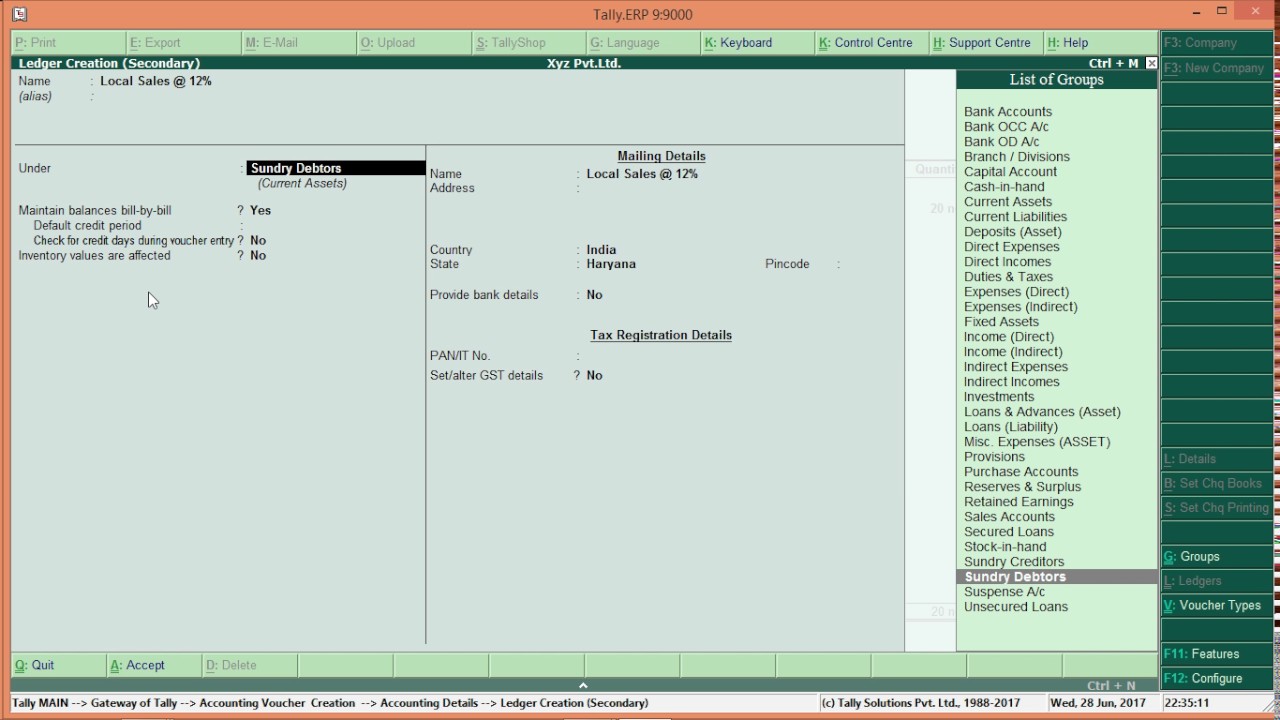Open the Print menu
The image size is (1280, 720).
coord(69,43)
